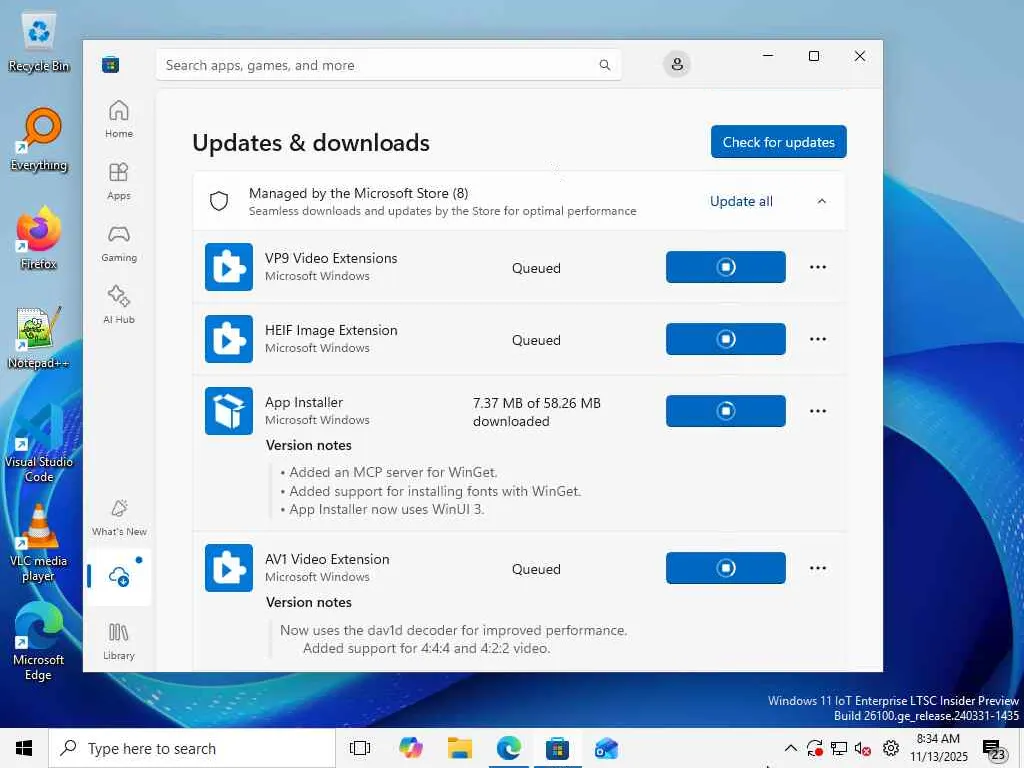Screen dimensions: 1024x768
Task: Stop the VP9 Video Extensions download
Action: (x=726, y=267)
